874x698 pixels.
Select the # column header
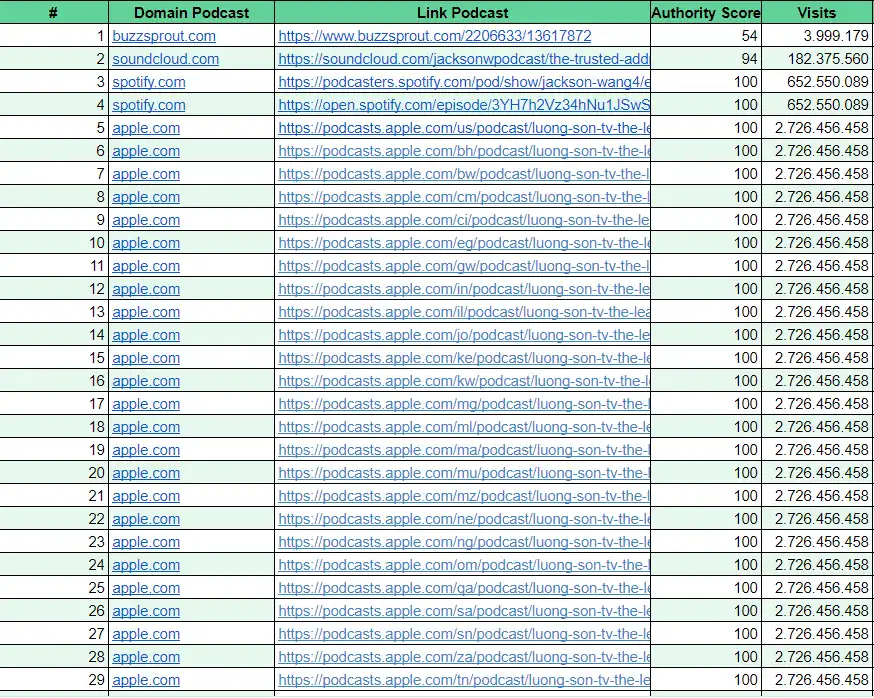54,12
